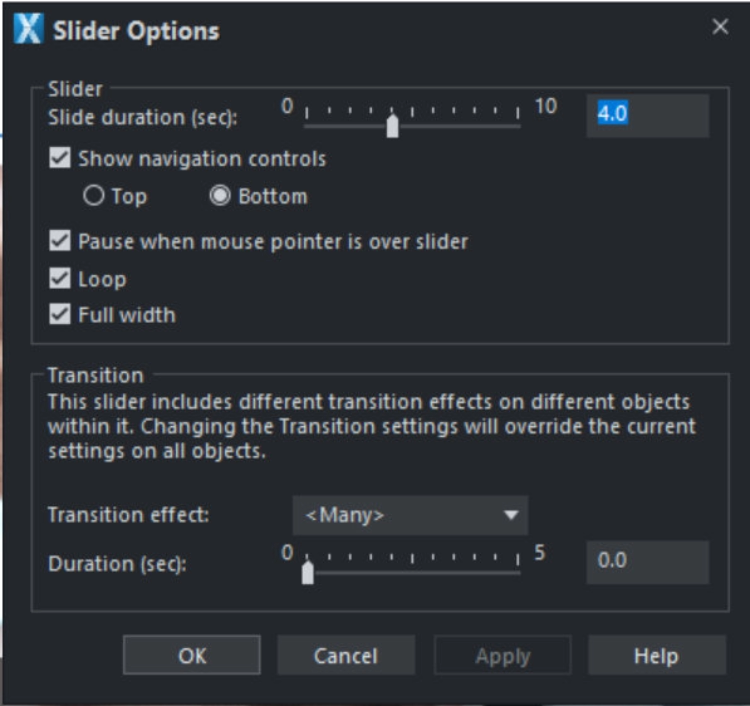The width and height of the screenshot is (750, 706).
Task: Click the Transition duration value field
Action: coord(646,561)
